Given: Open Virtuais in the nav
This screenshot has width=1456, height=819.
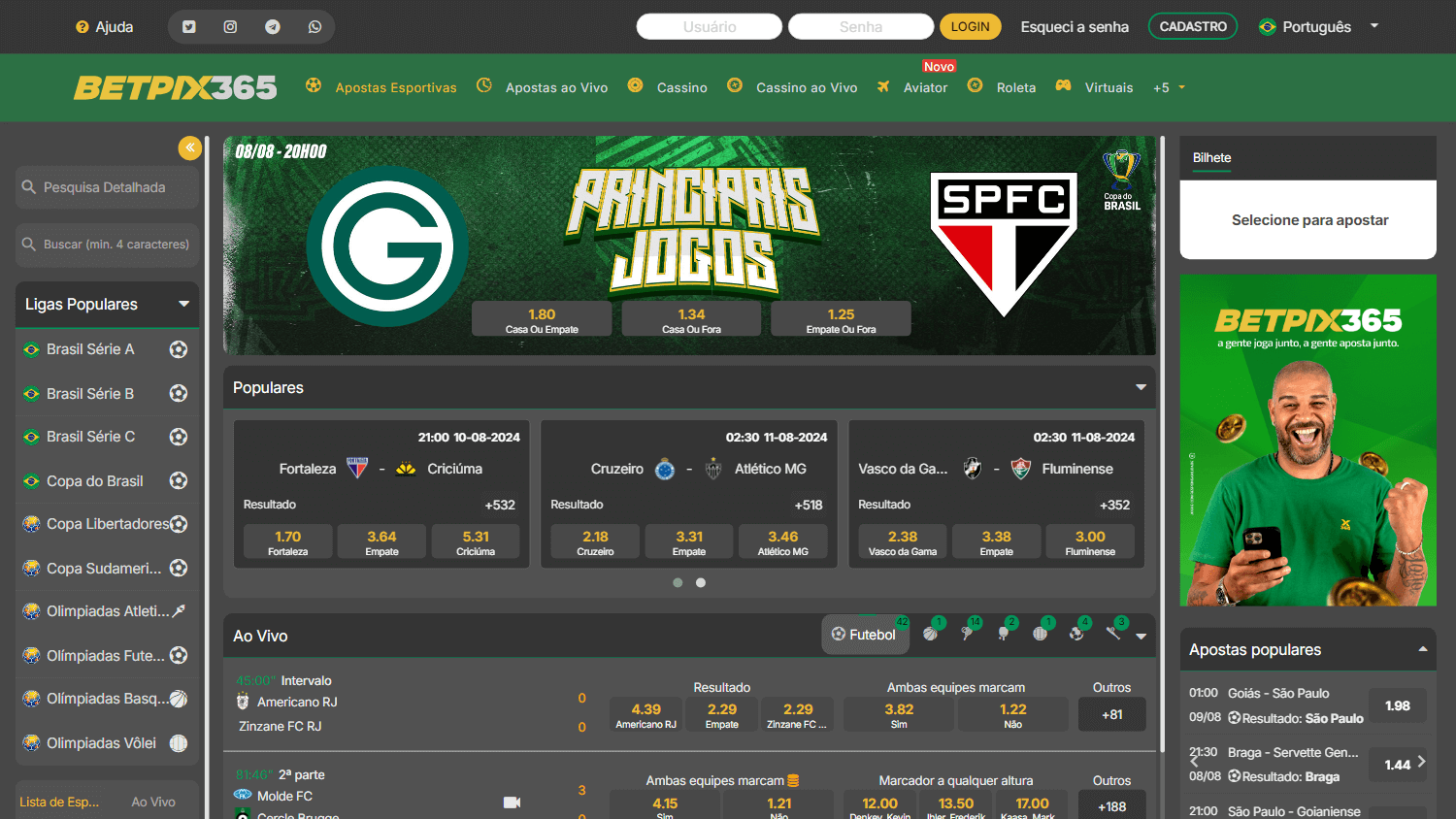Looking at the screenshot, I should pos(1109,87).
